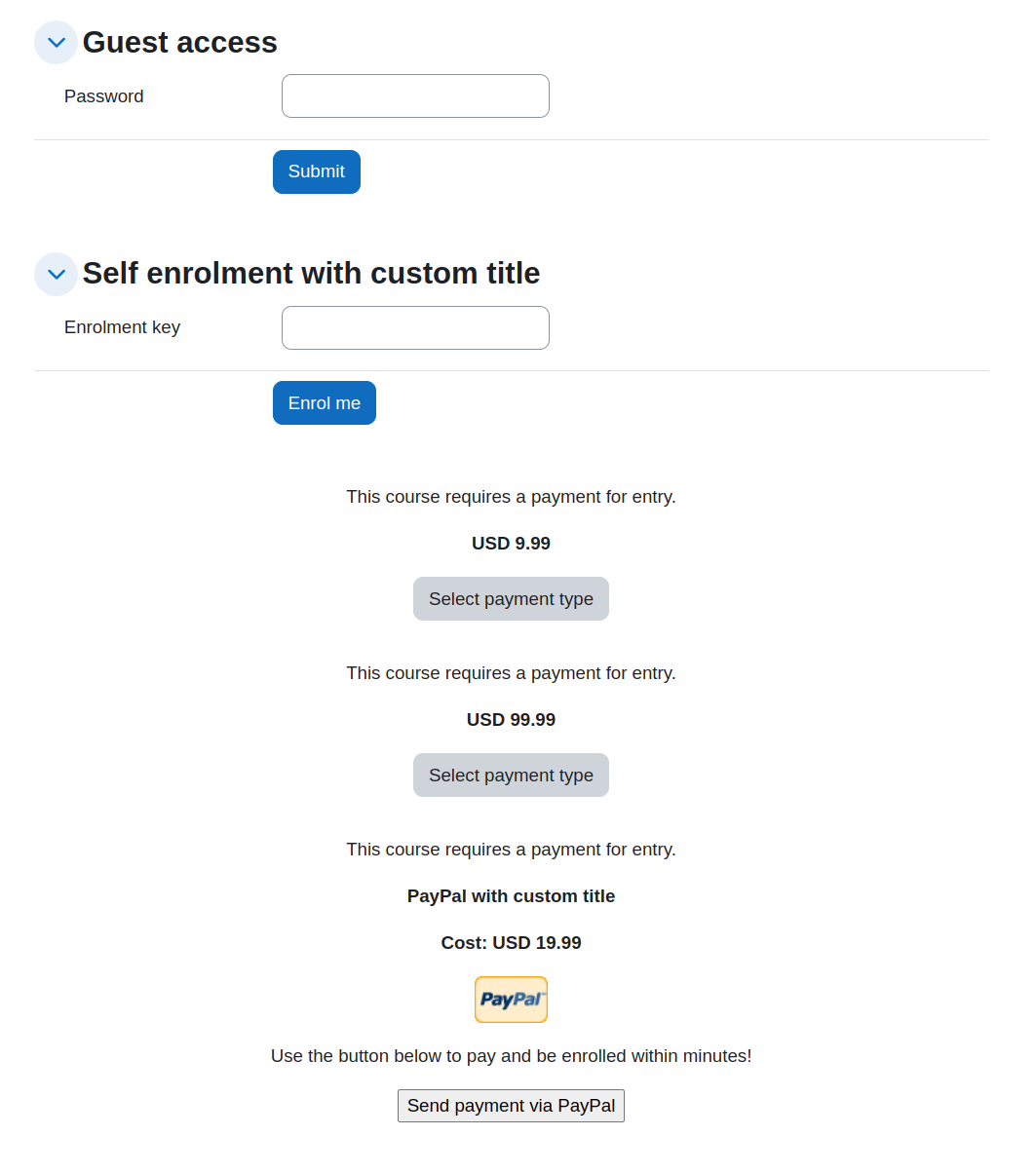Click the Self enrolment with custom title heading
1036x1174 pixels.
[x=311, y=274]
